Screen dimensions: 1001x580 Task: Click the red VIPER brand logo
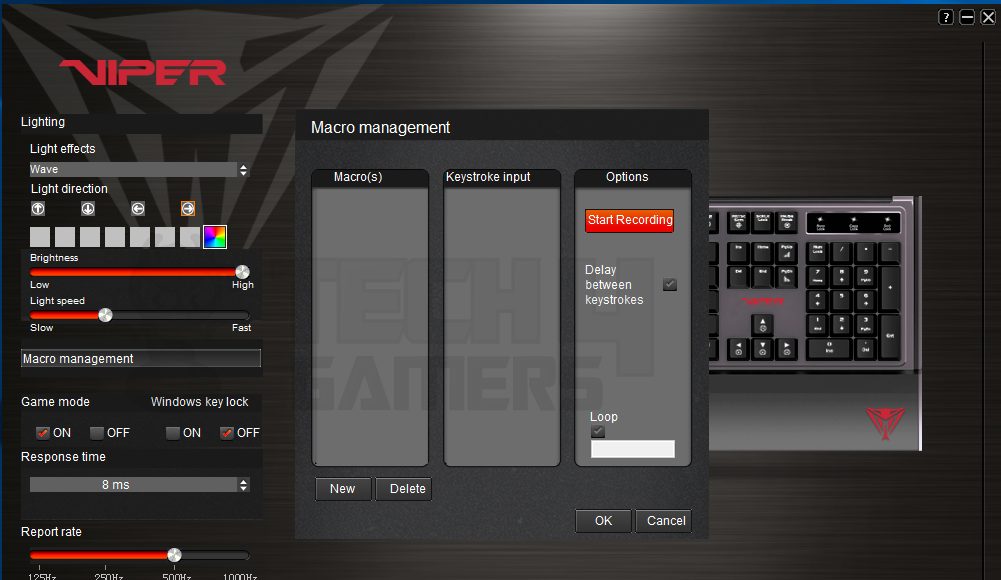[x=142, y=72]
